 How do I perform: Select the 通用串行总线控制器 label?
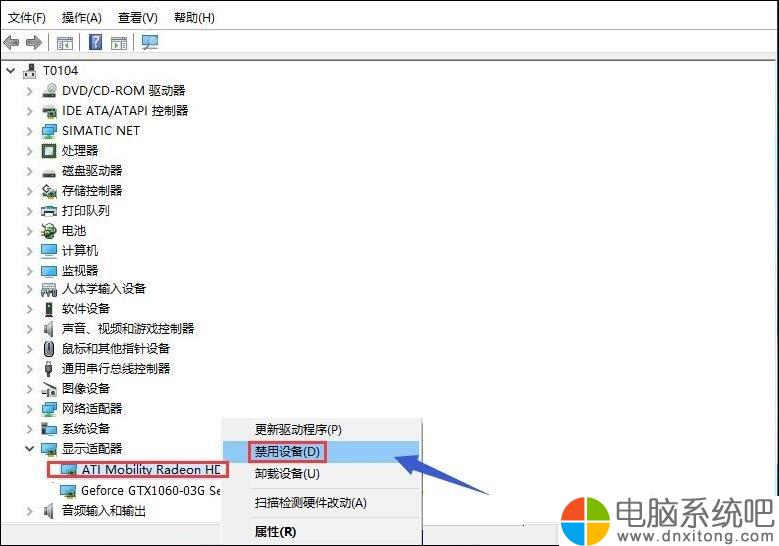click(x=116, y=369)
